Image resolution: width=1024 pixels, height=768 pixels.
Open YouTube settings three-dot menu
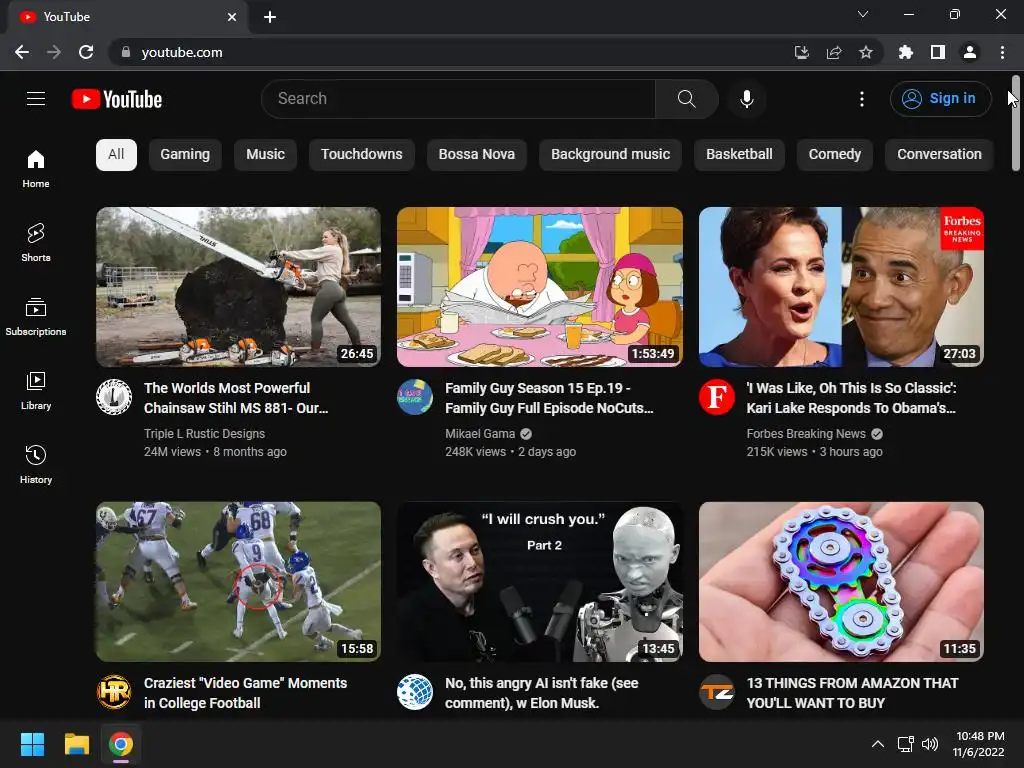tap(862, 99)
